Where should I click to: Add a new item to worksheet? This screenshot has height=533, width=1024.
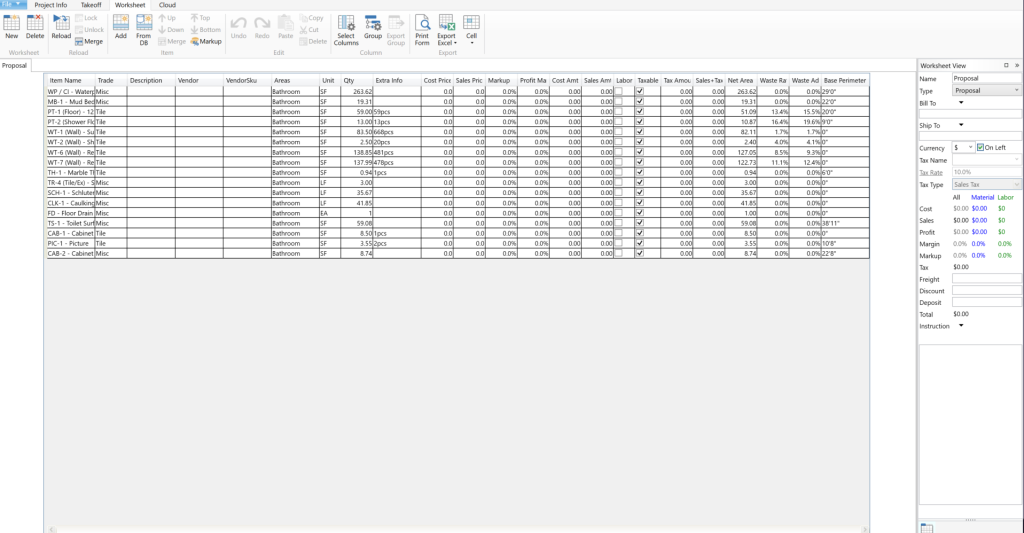(x=120, y=26)
